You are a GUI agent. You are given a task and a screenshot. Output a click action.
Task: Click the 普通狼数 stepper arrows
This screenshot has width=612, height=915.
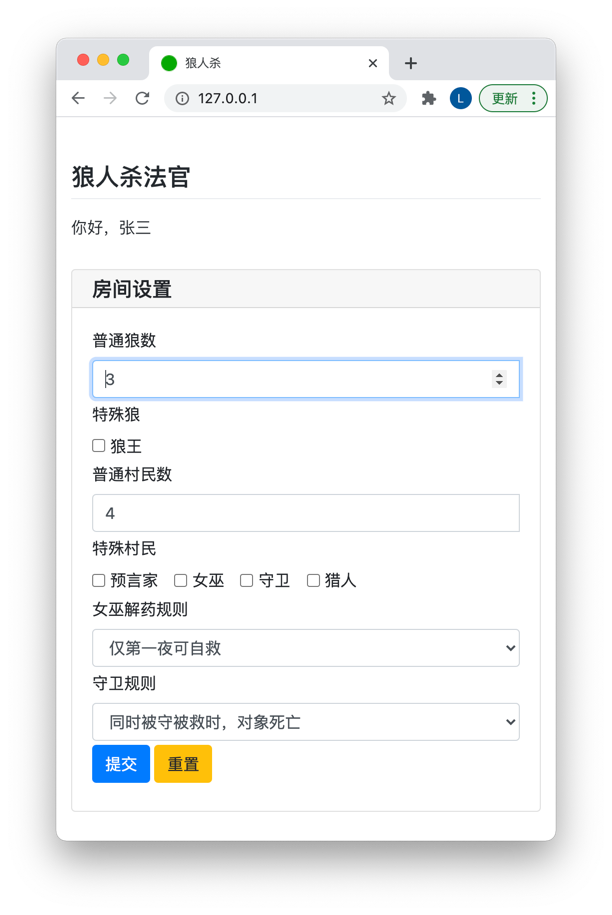point(499,379)
